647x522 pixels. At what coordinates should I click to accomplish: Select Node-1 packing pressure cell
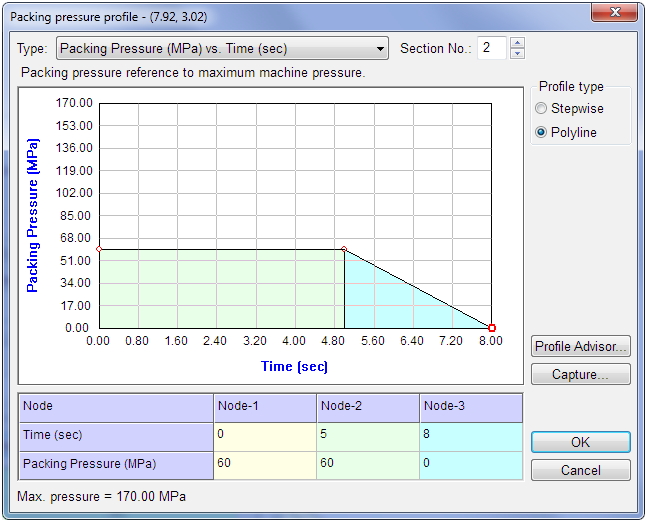[265, 465]
